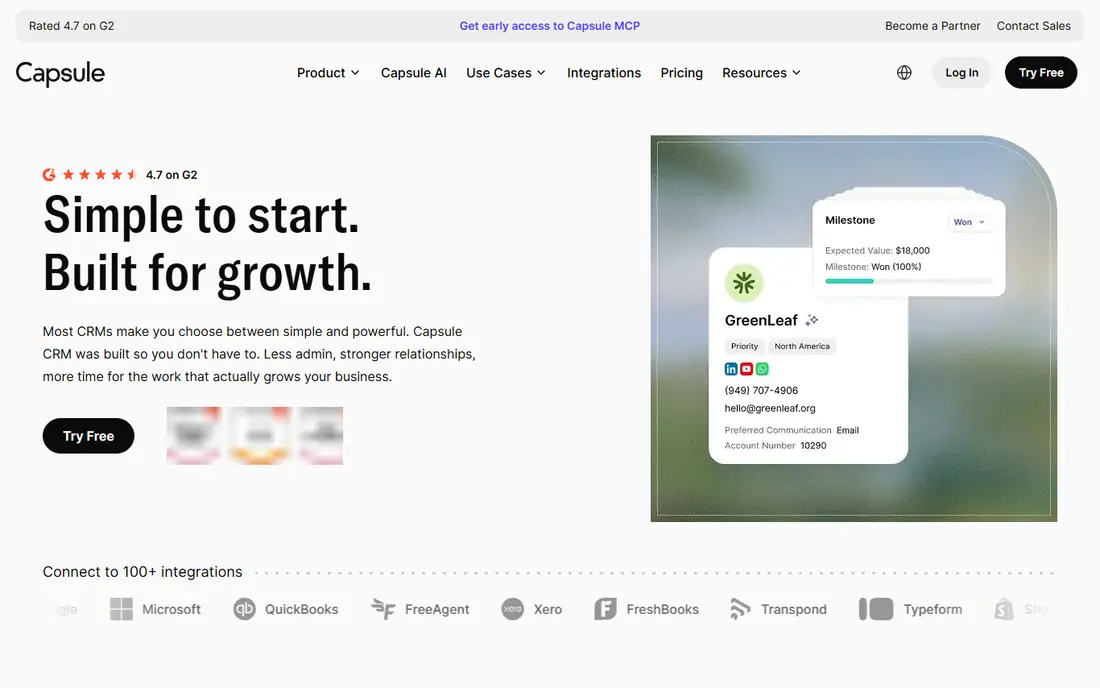Click the FreeAgent logo icon
Viewport: 1100px width, 688px height.
[383, 609]
